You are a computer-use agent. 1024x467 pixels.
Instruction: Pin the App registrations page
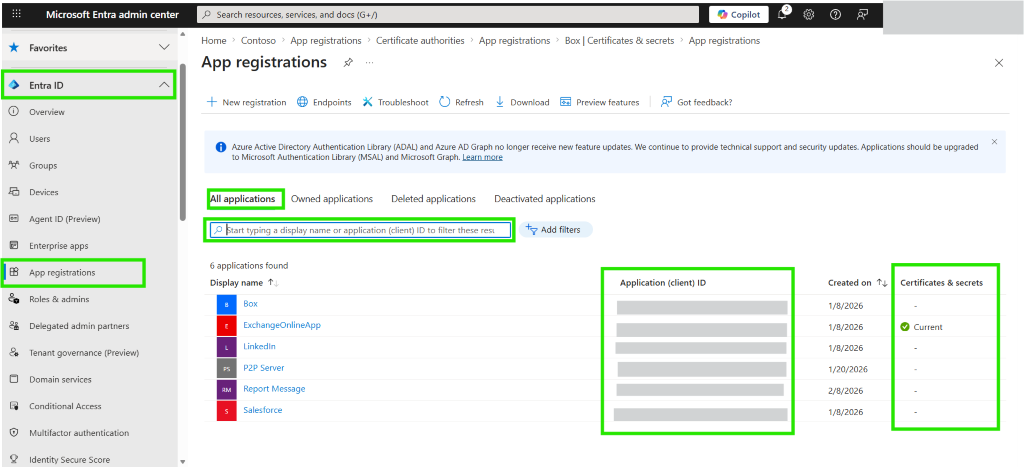click(348, 63)
